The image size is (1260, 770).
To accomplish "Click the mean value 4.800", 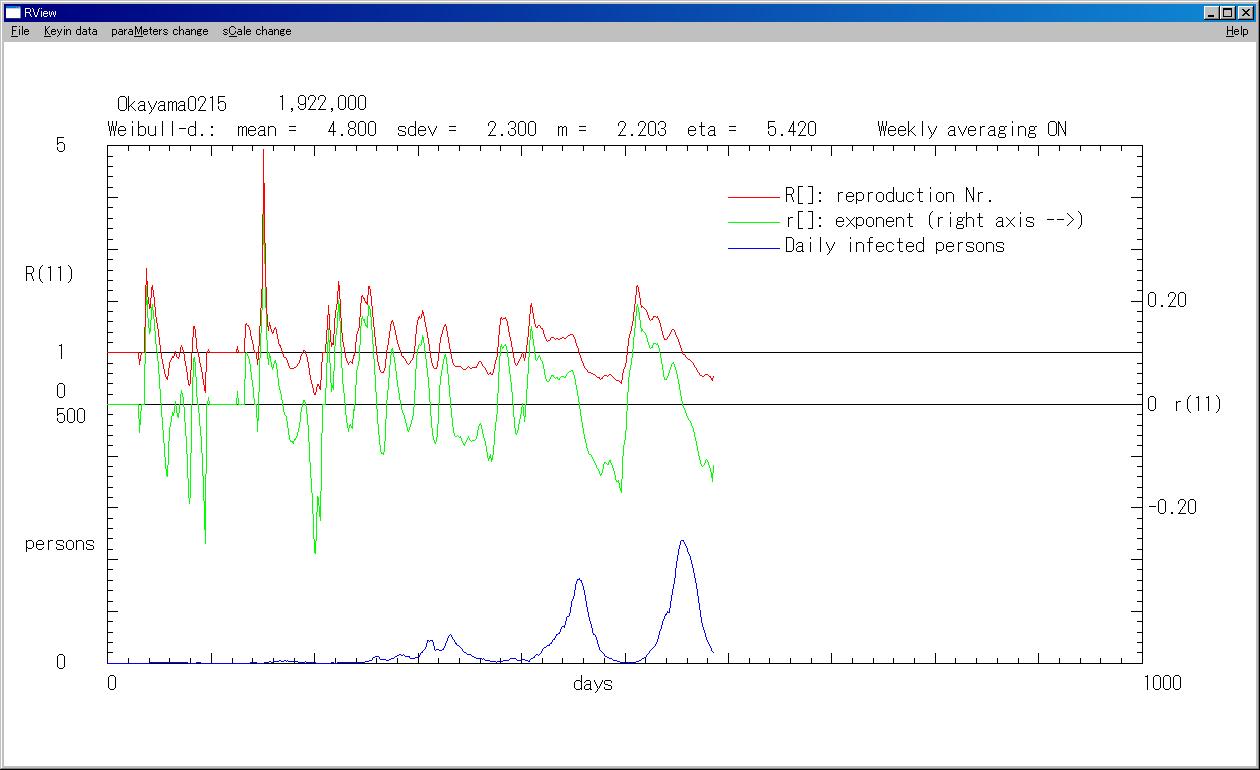I will point(352,129).
